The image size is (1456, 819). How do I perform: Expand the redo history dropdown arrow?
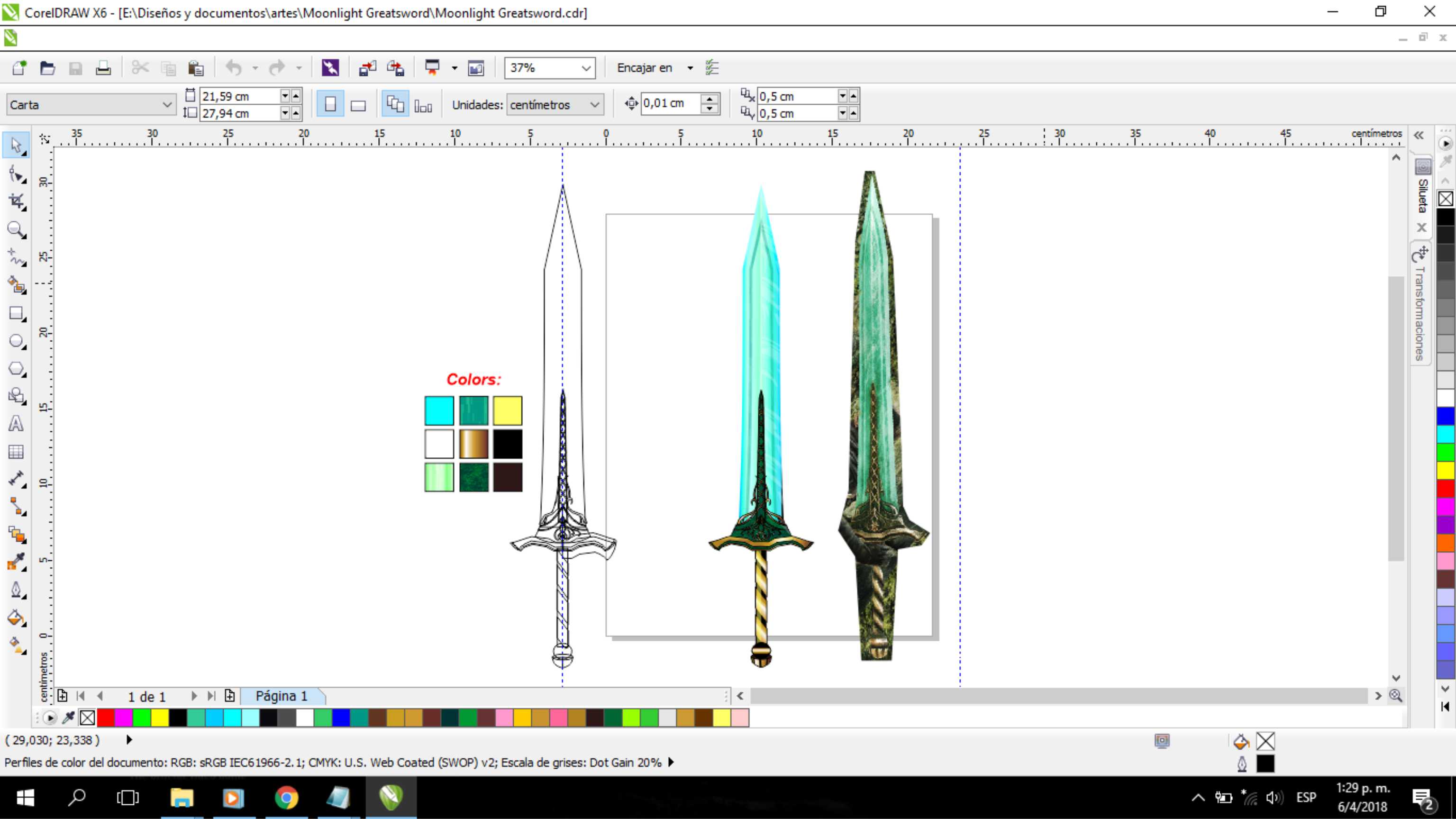click(x=299, y=68)
